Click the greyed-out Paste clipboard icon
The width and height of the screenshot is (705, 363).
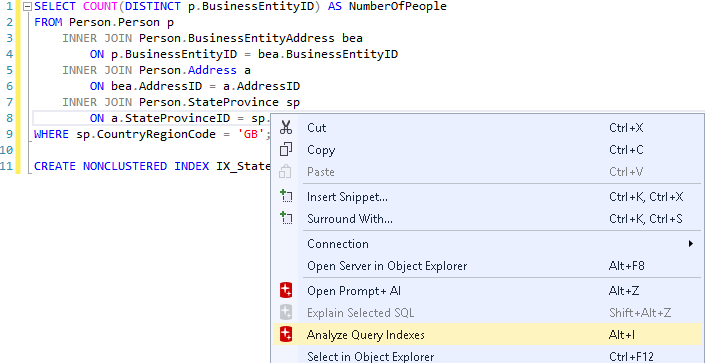coord(286,172)
